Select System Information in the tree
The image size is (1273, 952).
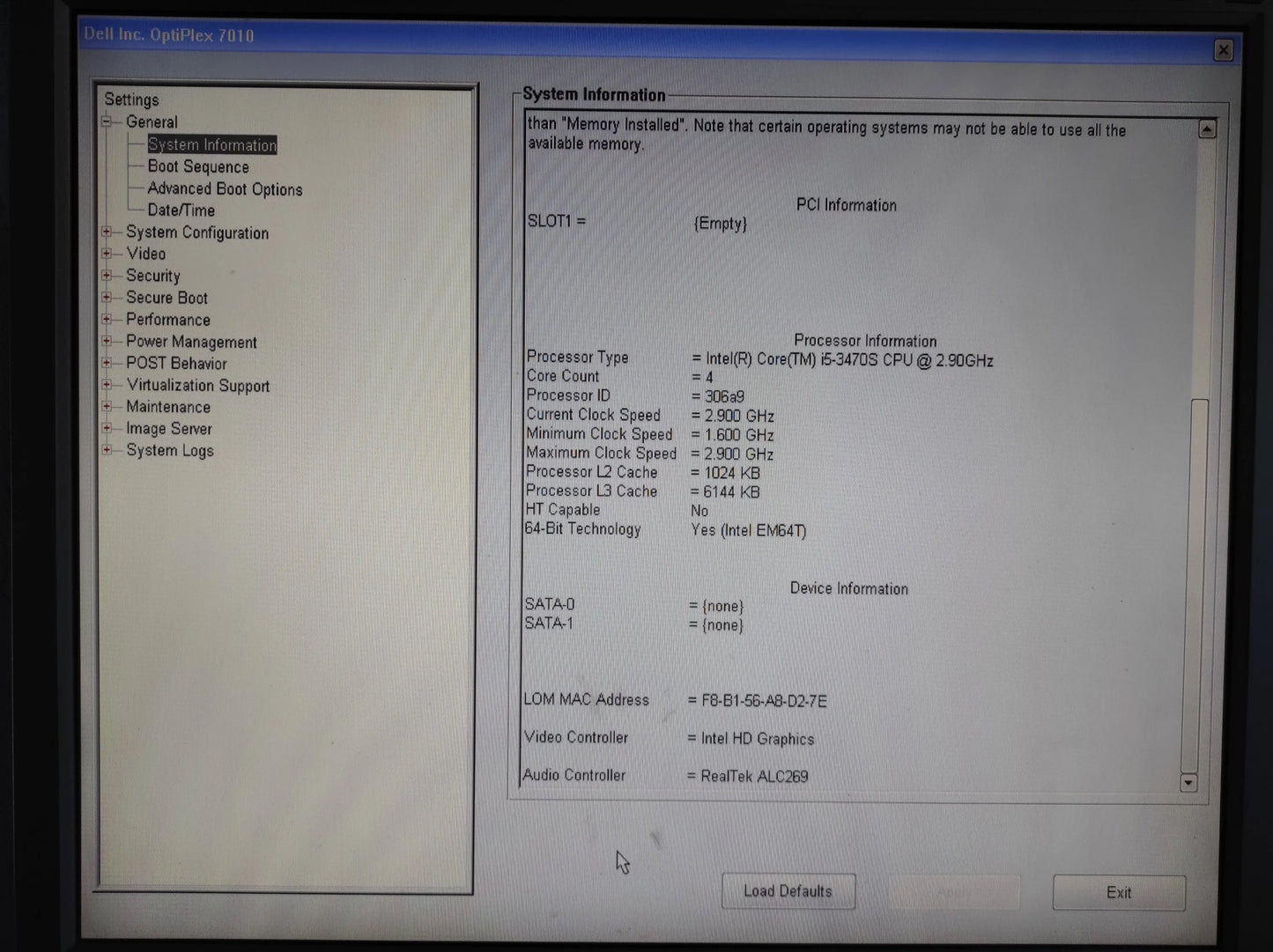tap(212, 144)
